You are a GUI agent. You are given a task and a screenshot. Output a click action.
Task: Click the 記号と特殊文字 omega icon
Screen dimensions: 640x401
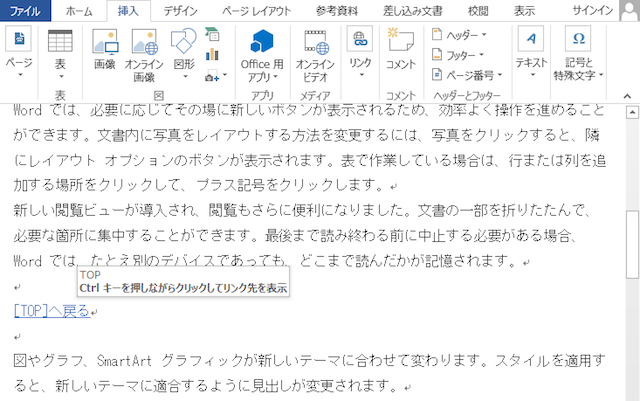[578, 38]
